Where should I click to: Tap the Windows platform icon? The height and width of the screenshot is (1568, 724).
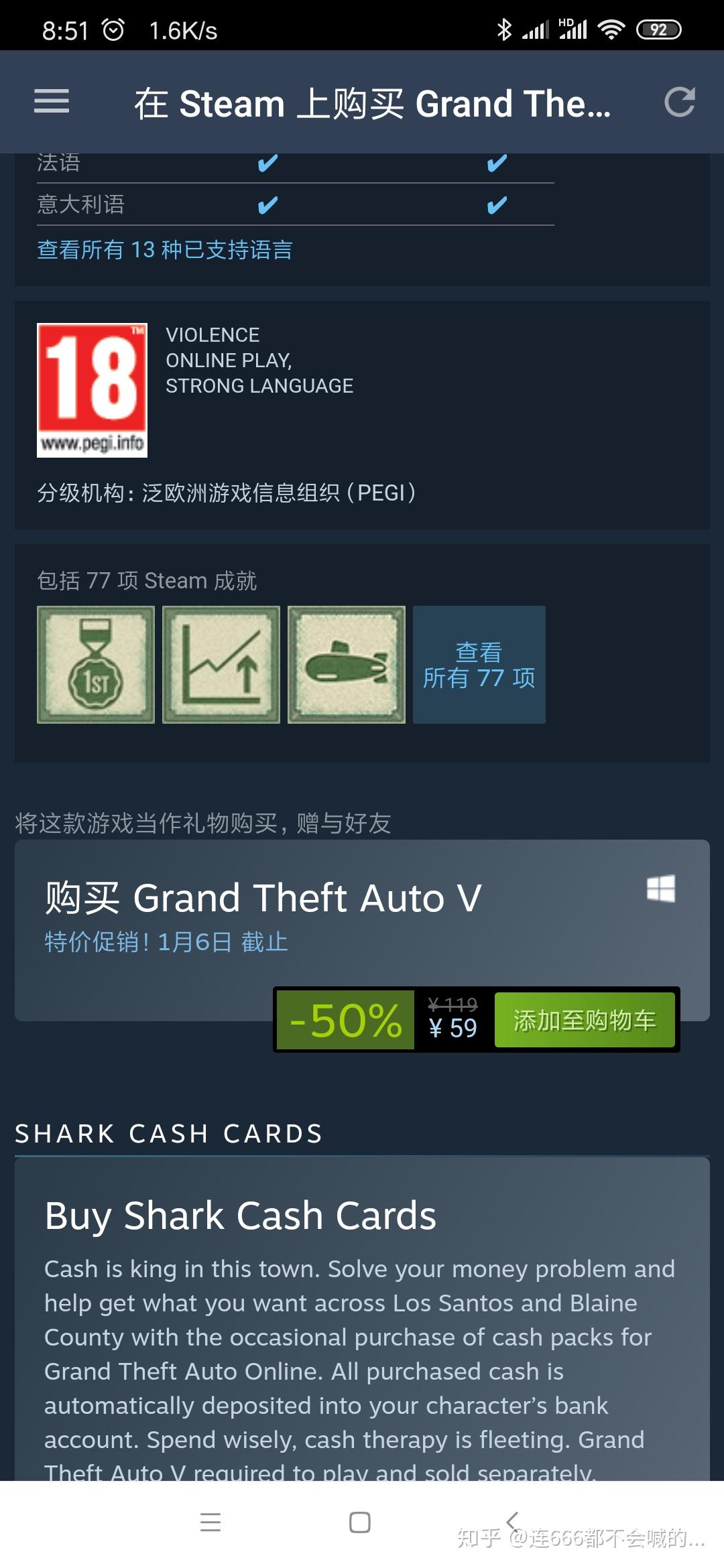[x=661, y=889]
